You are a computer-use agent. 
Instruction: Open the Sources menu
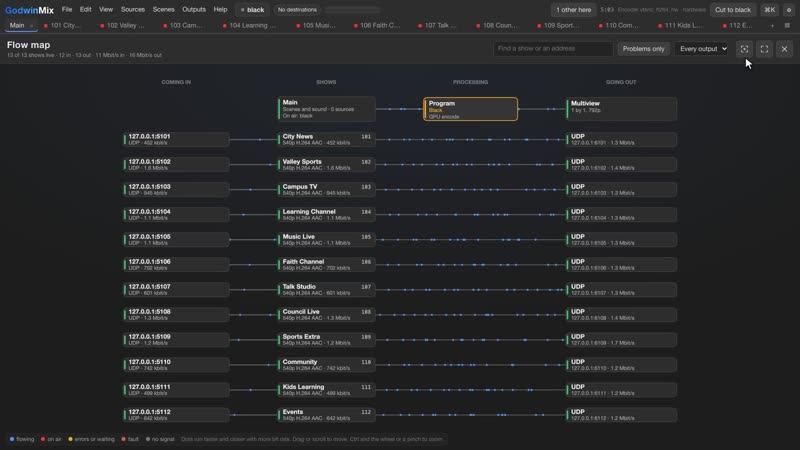[133, 10]
